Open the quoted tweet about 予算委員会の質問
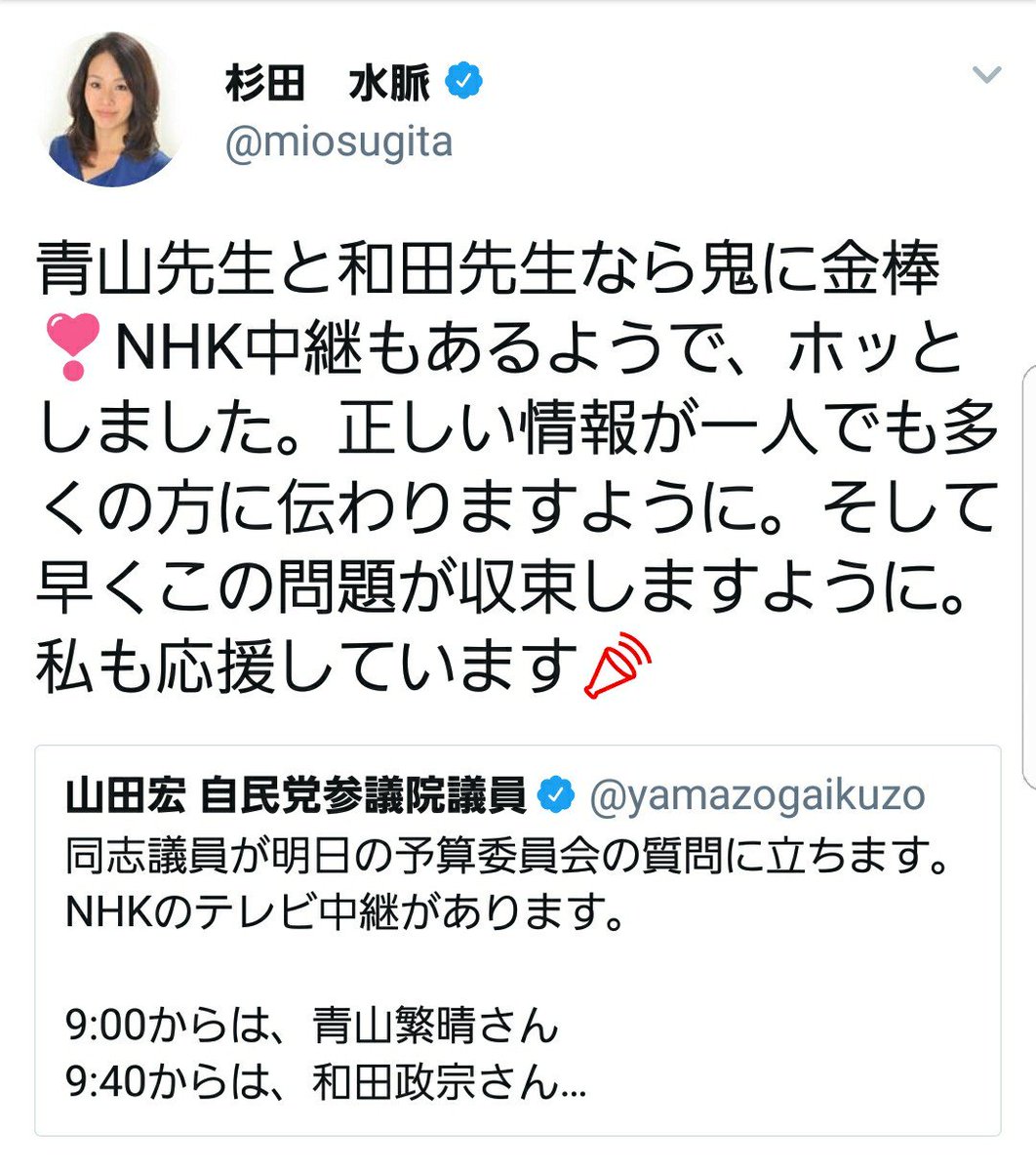 518,941
